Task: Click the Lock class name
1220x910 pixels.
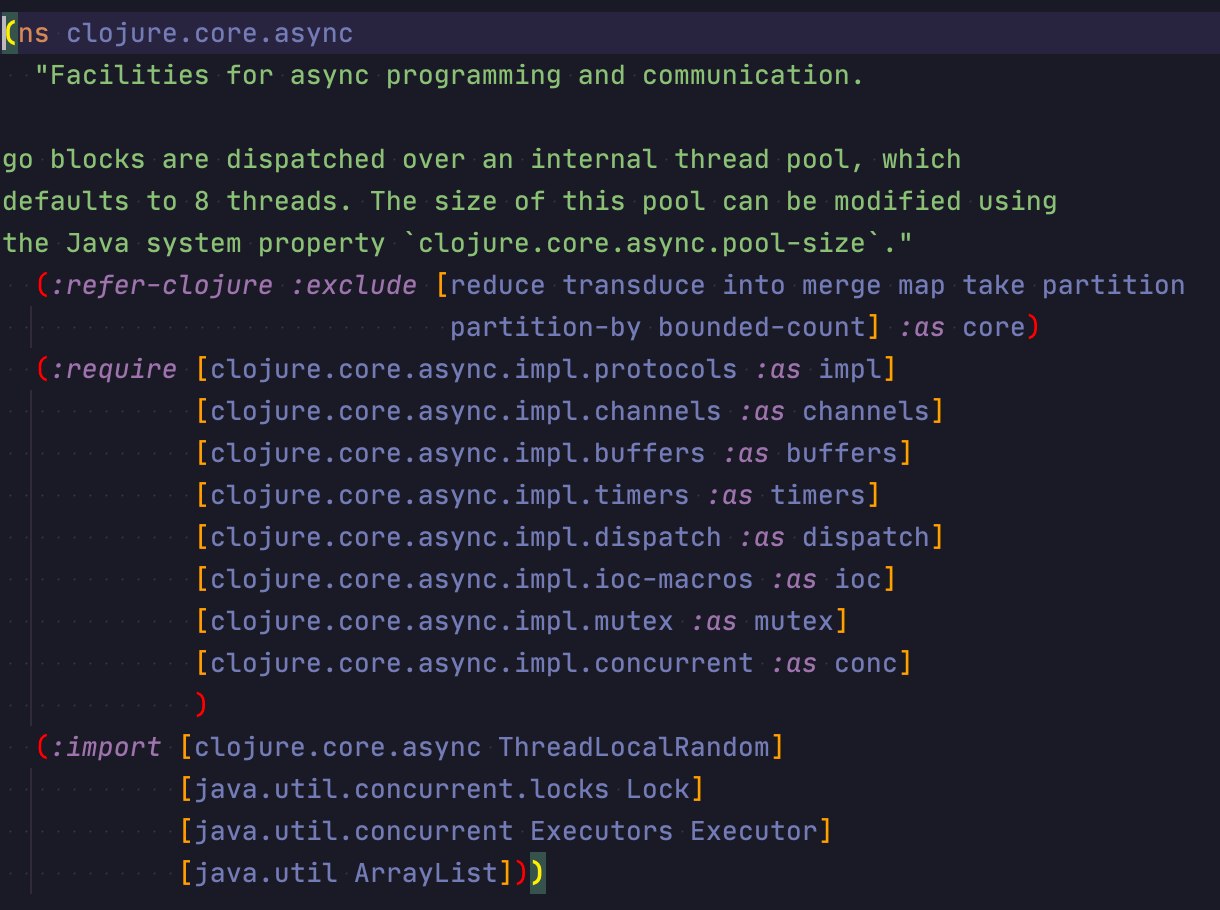Action: [658, 789]
